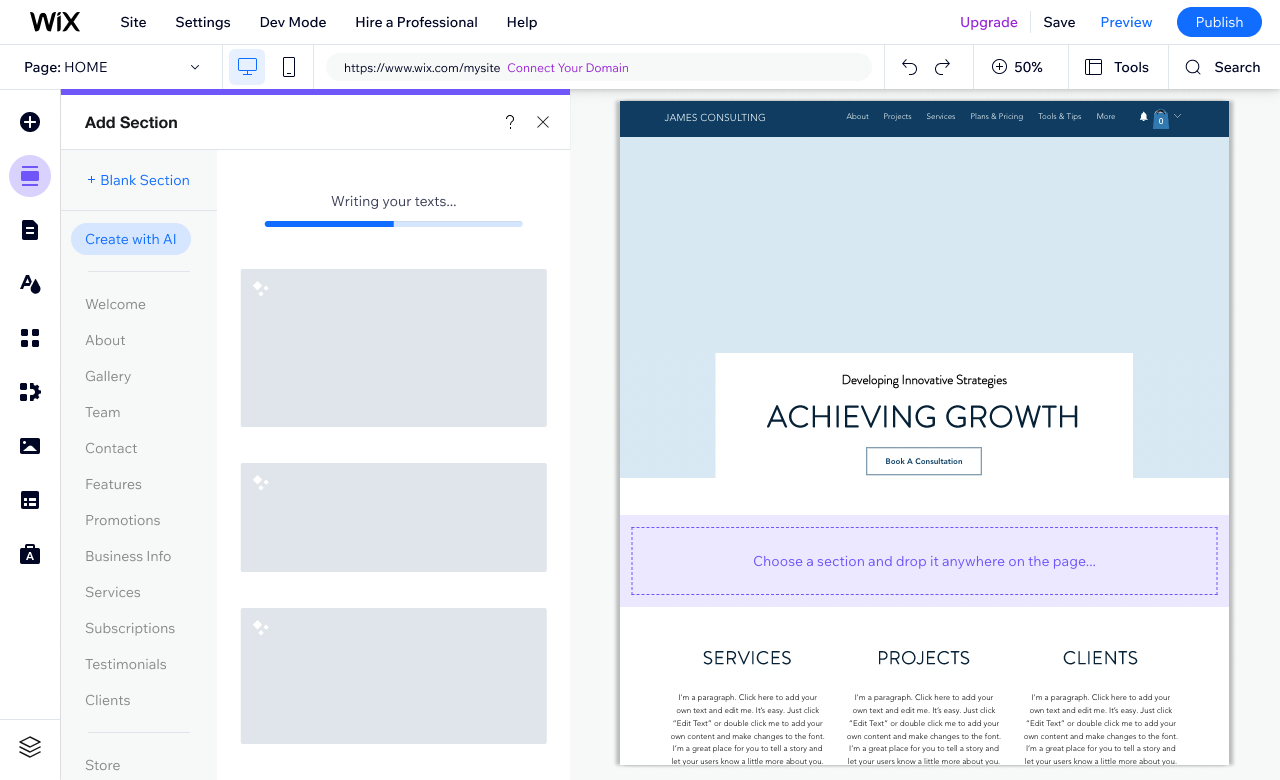Open the Tools panel

tap(1117, 67)
